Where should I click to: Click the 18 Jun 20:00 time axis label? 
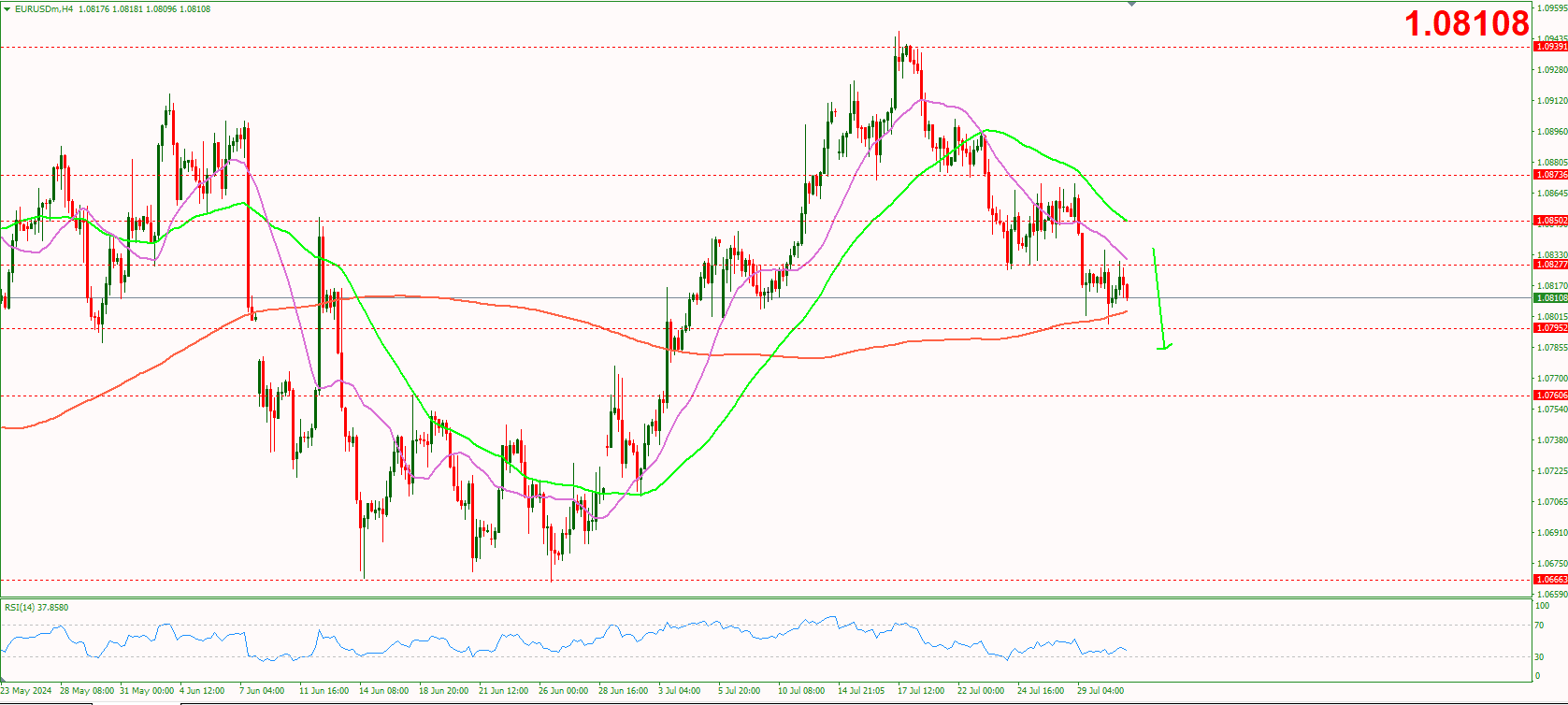[443, 691]
